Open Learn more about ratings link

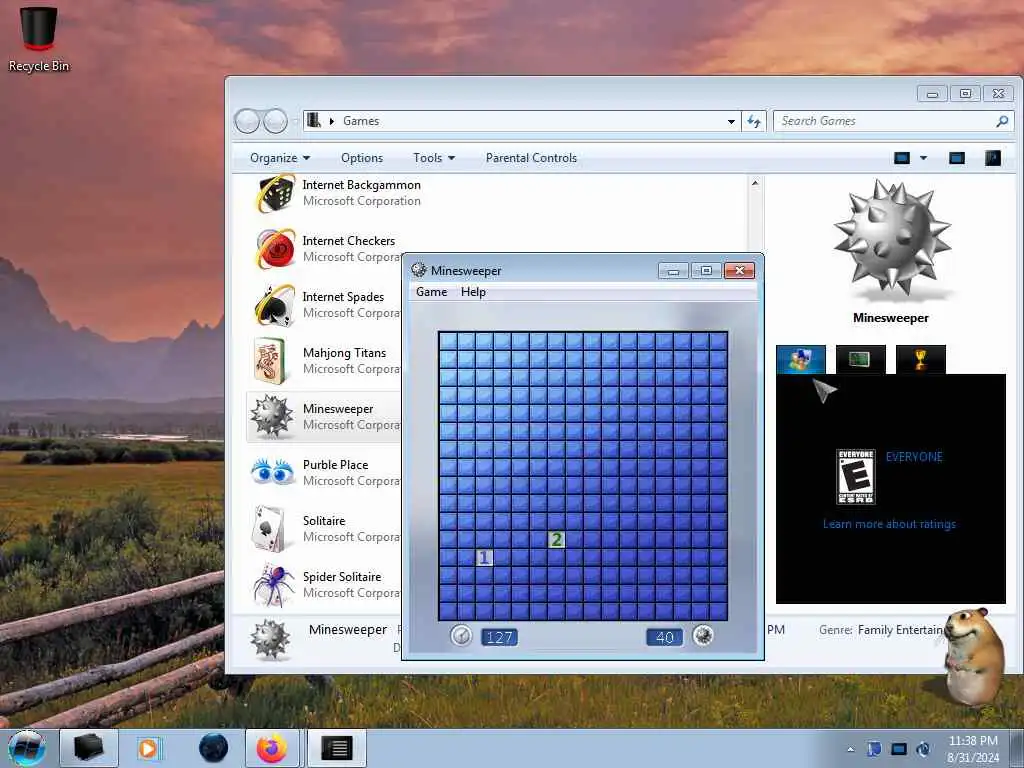(889, 524)
